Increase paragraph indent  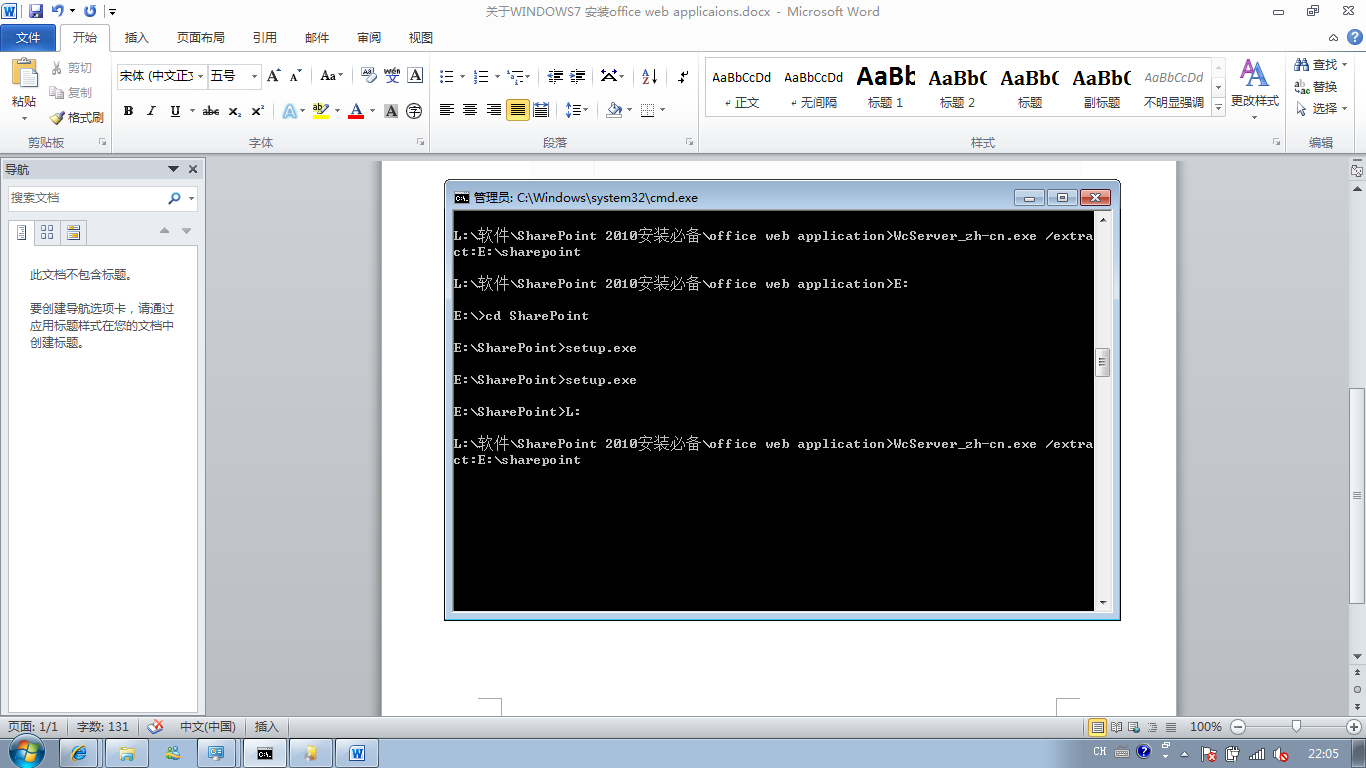tap(579, 76)
